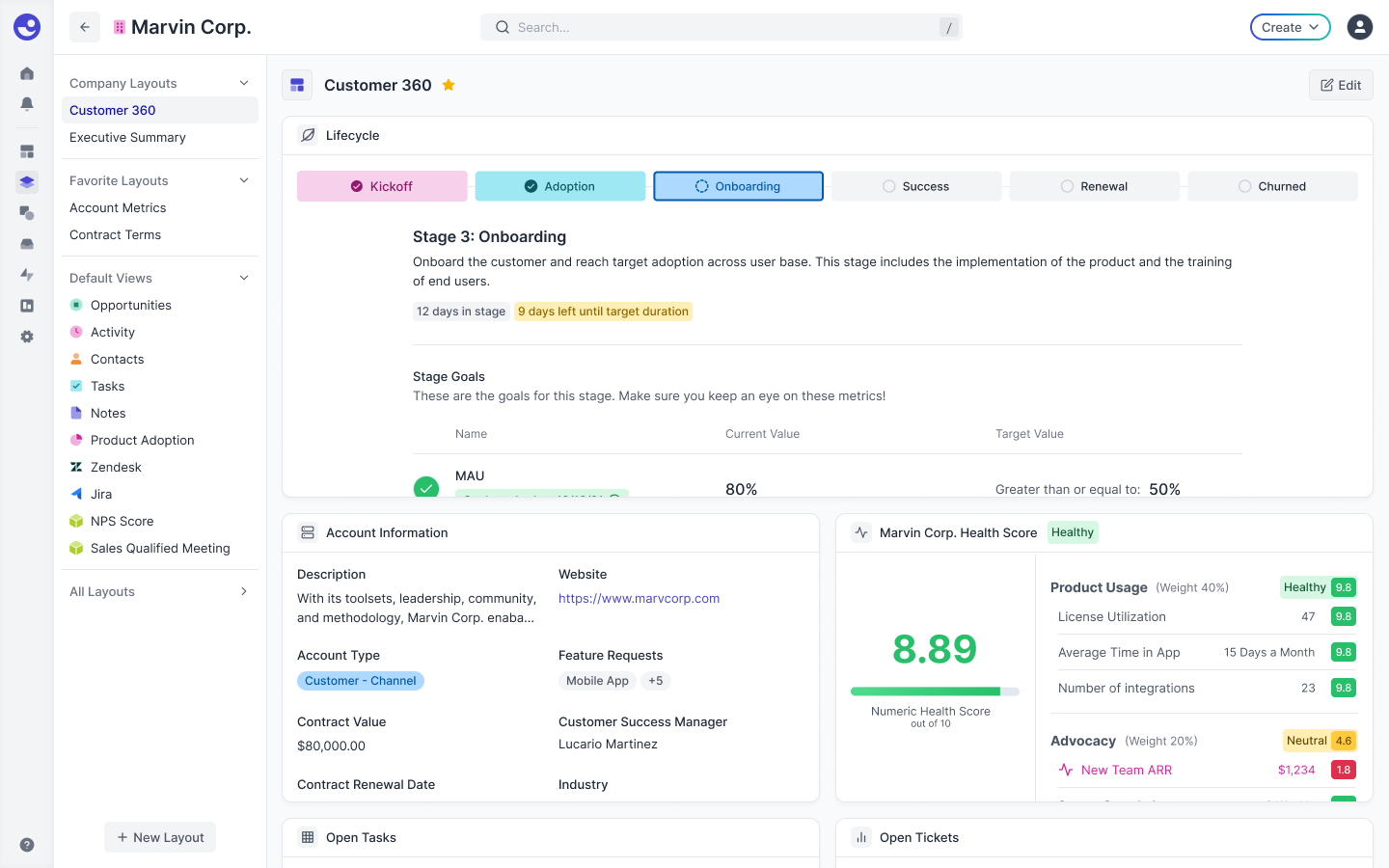Open the marvcorp.com website link
This screenshot has height=868, width=1389.
[639, 598]
